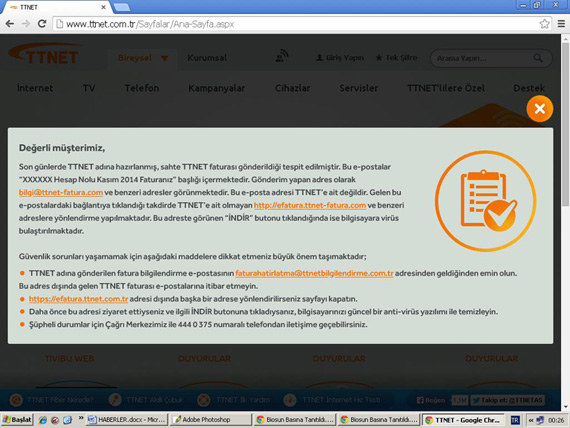Screen dimensions: 570x428
Task: Open the Başlat start button
Action: click(x=17, y=420)
